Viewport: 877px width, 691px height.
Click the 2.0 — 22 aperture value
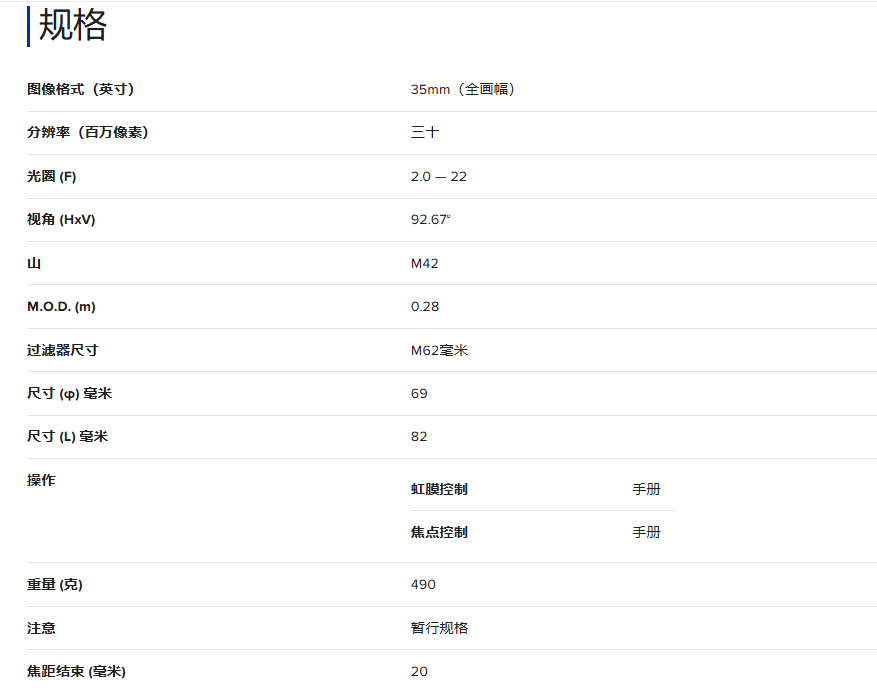click(x=438, y=177)
